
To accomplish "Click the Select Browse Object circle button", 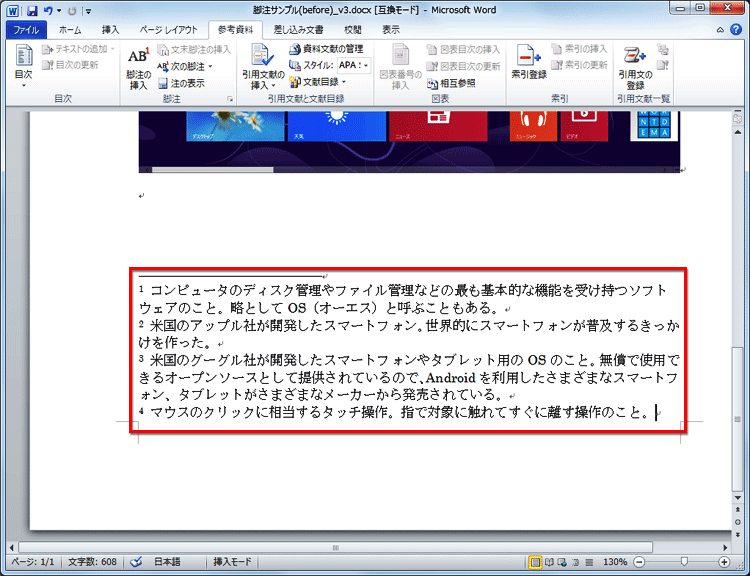I will pos(737,522).
